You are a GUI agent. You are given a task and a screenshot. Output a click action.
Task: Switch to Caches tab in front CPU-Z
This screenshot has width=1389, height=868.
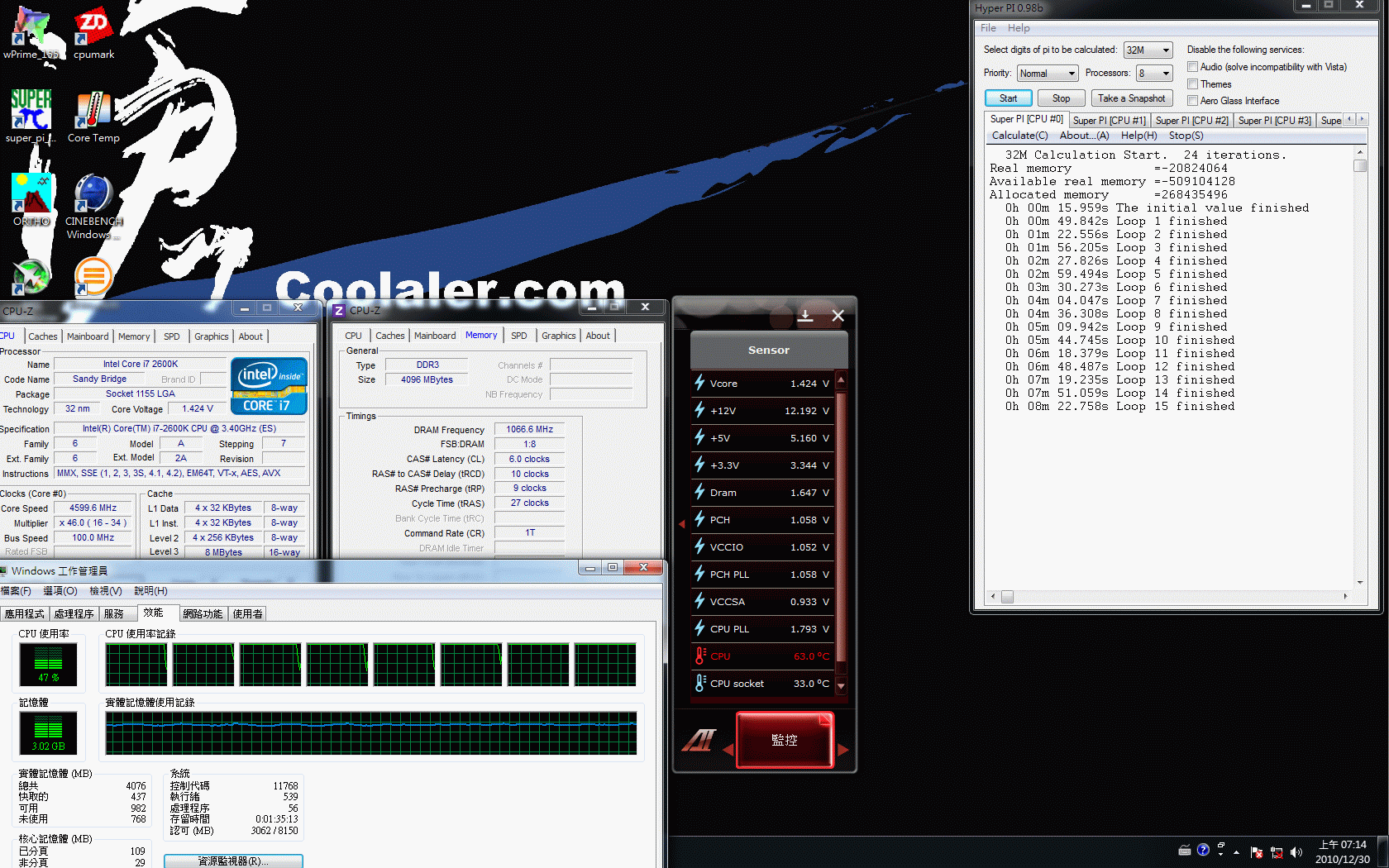[x=389, y=336]
